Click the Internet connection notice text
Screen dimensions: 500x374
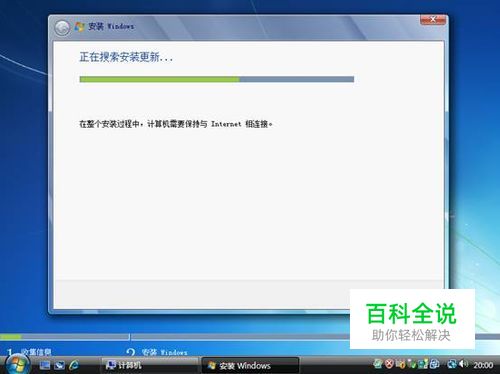(x=176, y=124)
